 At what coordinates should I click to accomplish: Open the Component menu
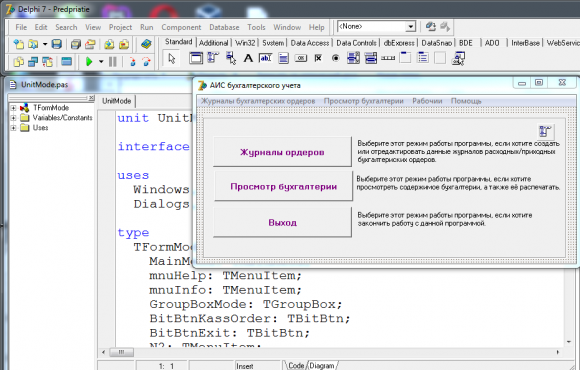coord(181,27)
